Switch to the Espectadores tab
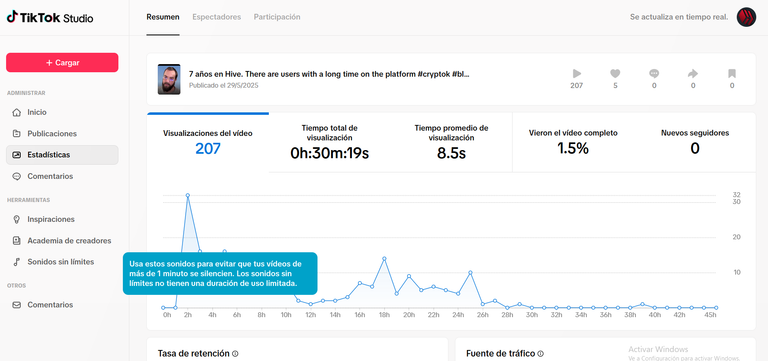Screen dimensions: 768x361 click(x=216, y=17)
